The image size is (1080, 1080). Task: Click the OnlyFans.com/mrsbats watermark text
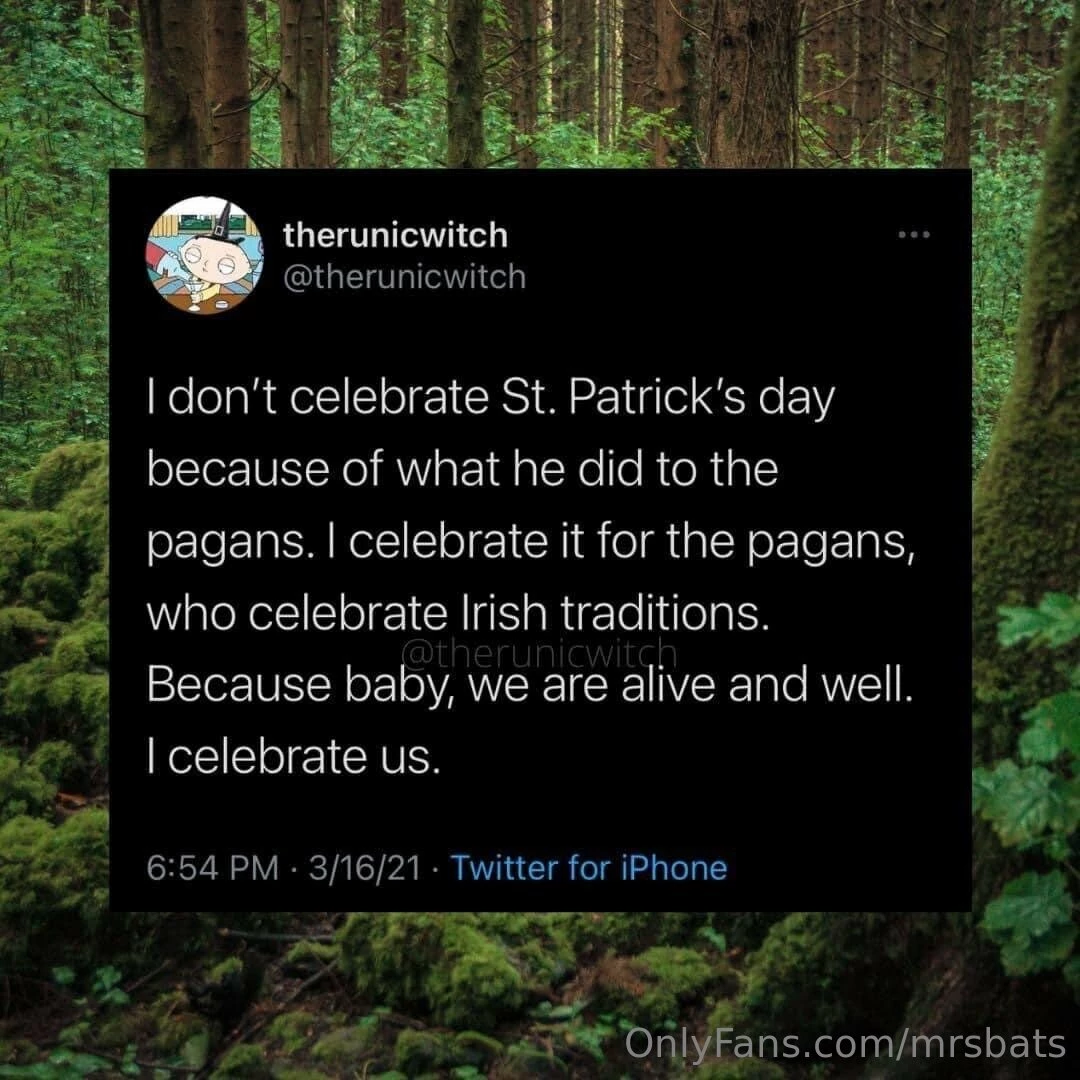coord(845,1045)
